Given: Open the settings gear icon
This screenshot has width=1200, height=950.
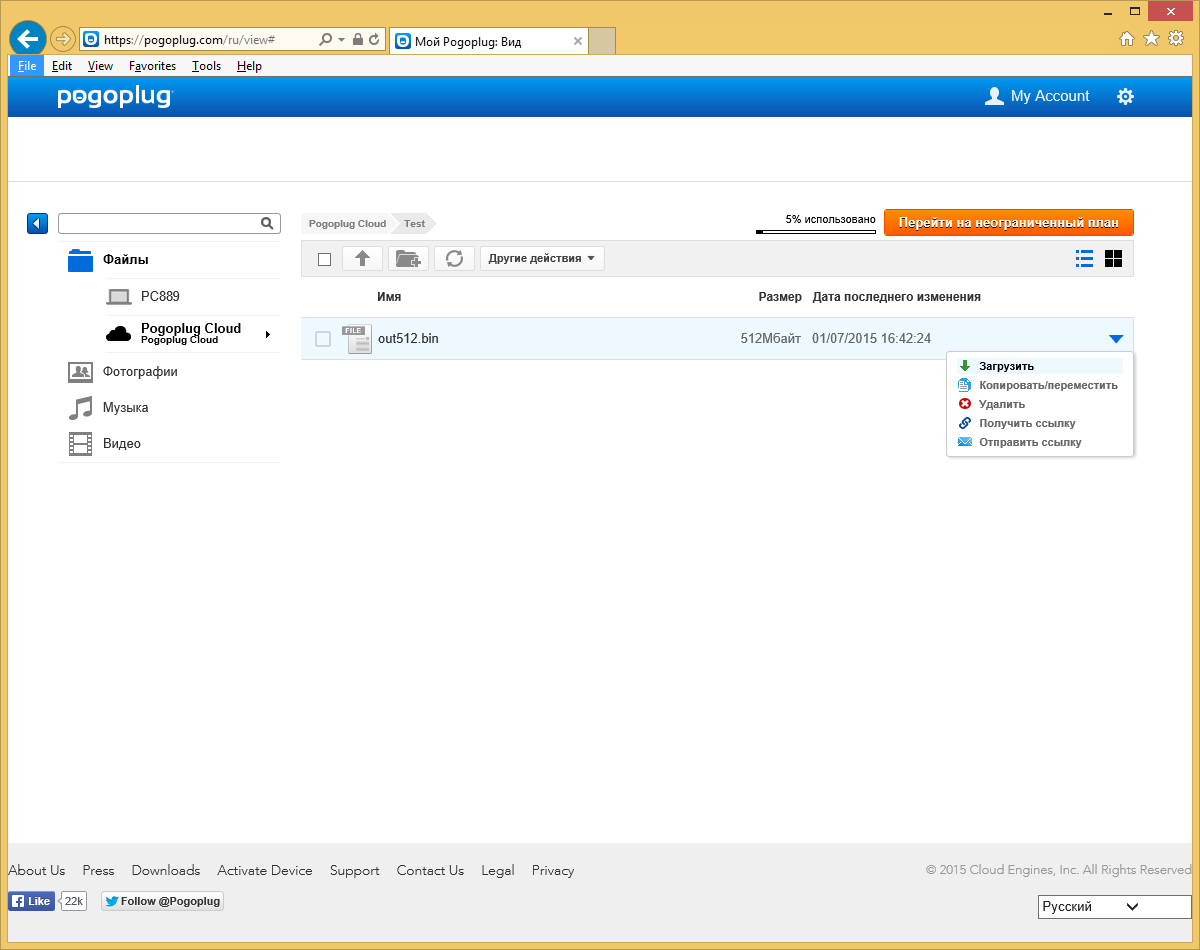Looking at the screenshot, I should tap(1125, 96).
